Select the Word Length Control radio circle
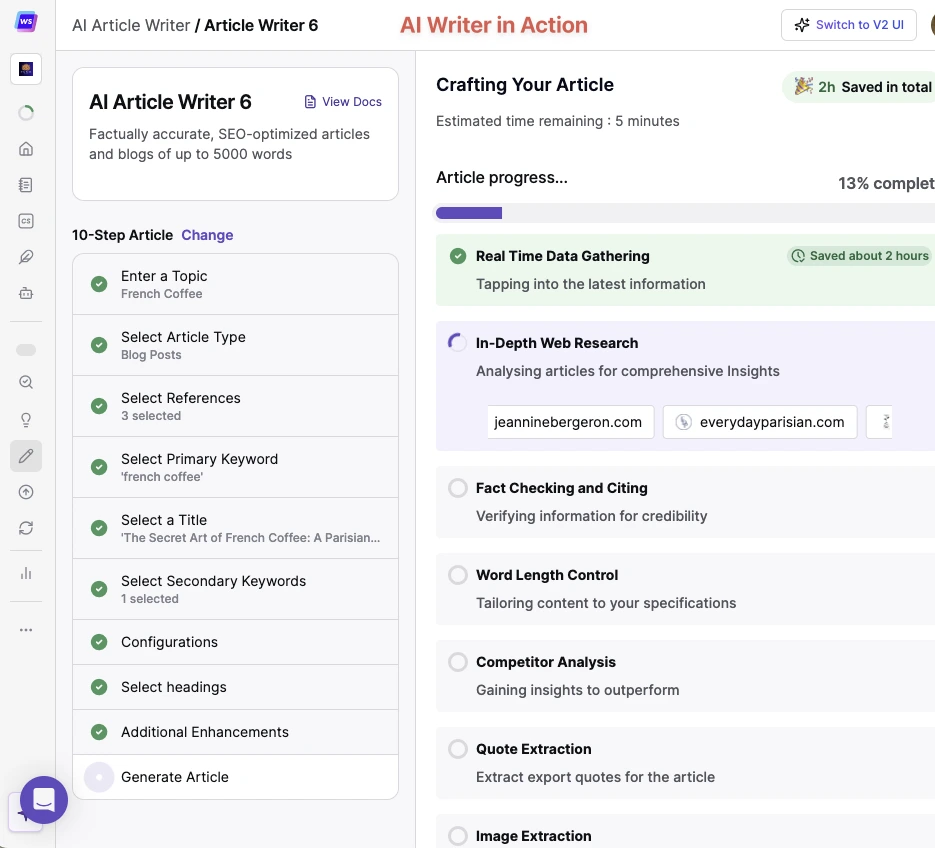935x848 pixels. (x=457, y=575)
